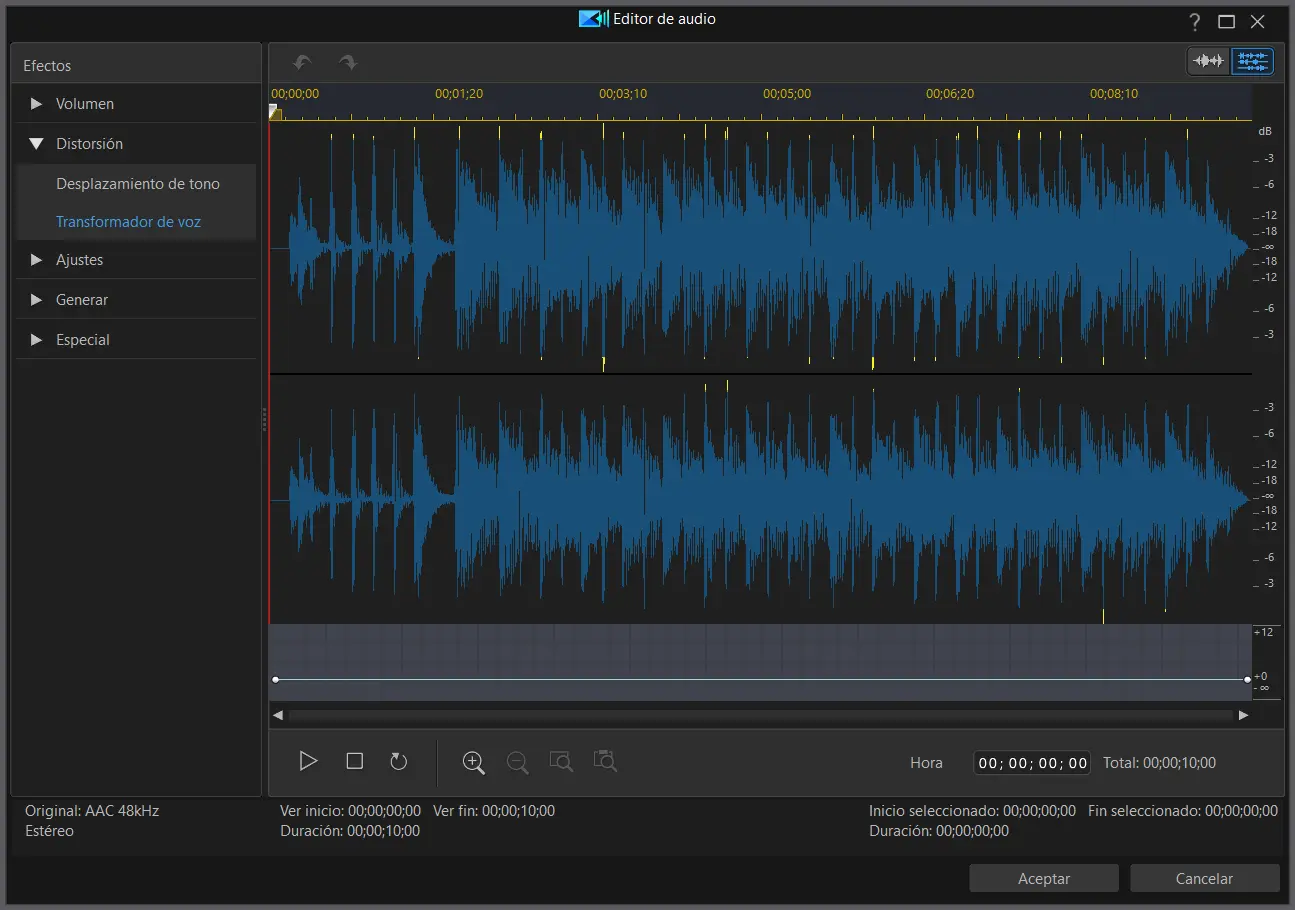Click the Hora timecode input field

pos(1032,763)
